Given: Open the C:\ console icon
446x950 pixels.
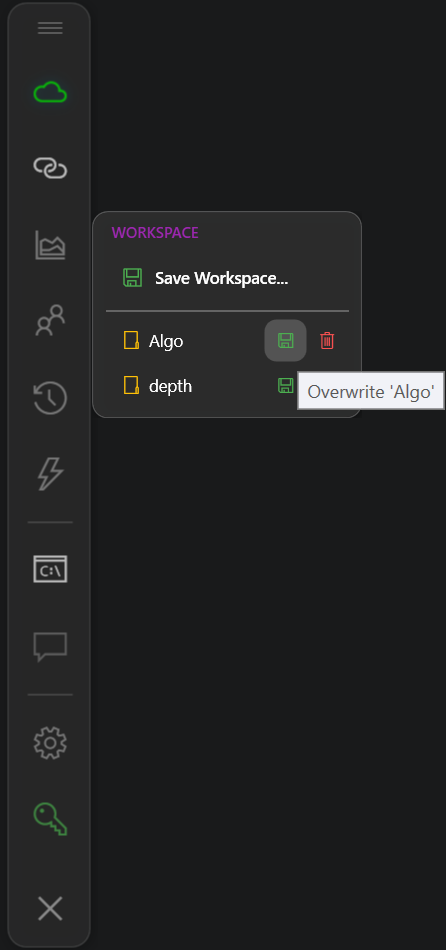Looking at the screenshot, I should (50, 570).
